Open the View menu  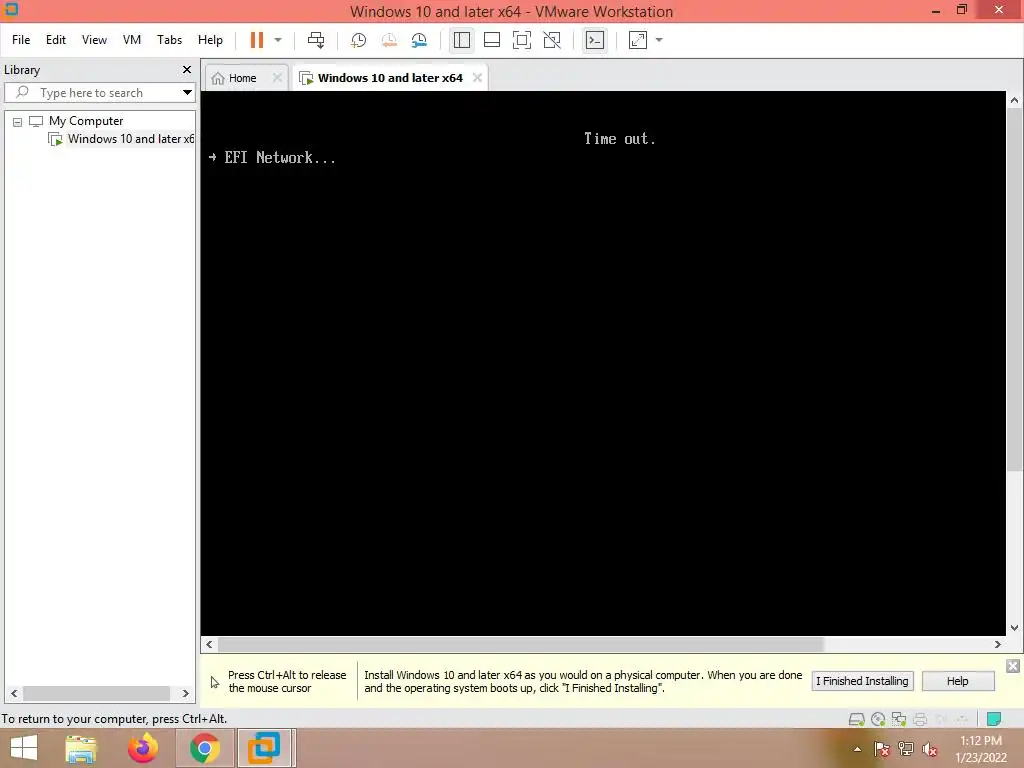pyautogui.click(x=94, y=40)
